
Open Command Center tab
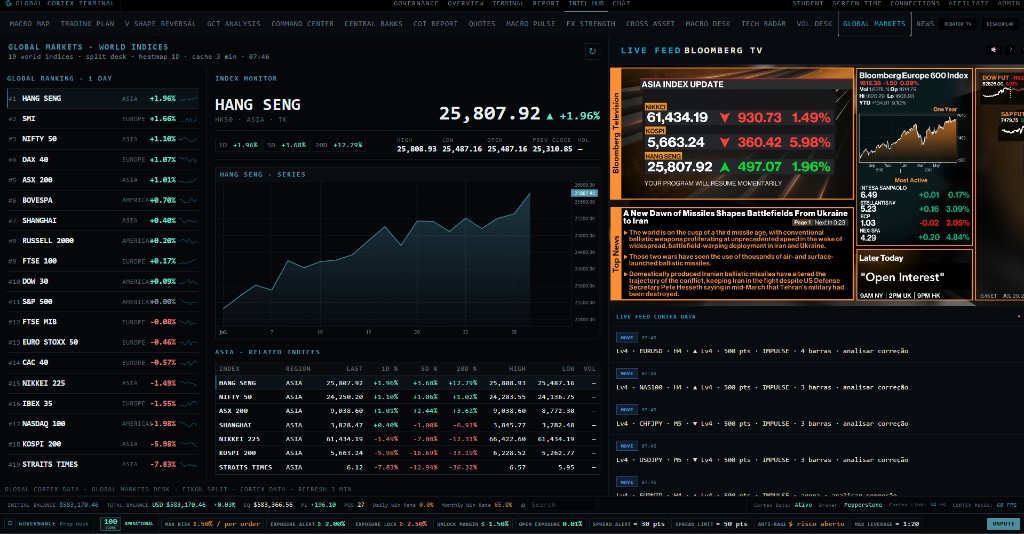(x=302, y=24)
